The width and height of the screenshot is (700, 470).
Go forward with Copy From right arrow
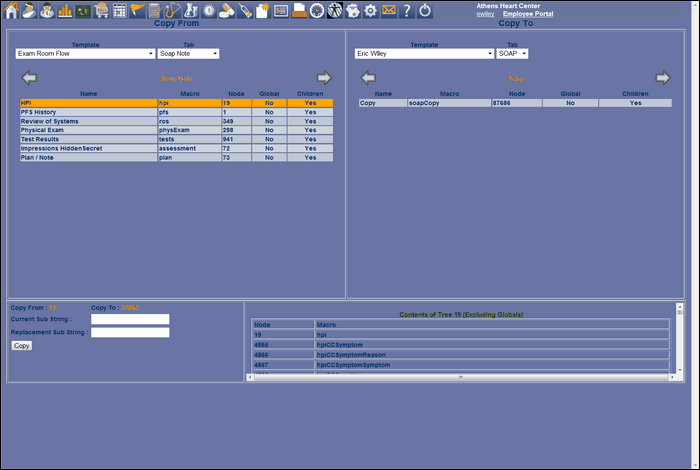point(324,78)
